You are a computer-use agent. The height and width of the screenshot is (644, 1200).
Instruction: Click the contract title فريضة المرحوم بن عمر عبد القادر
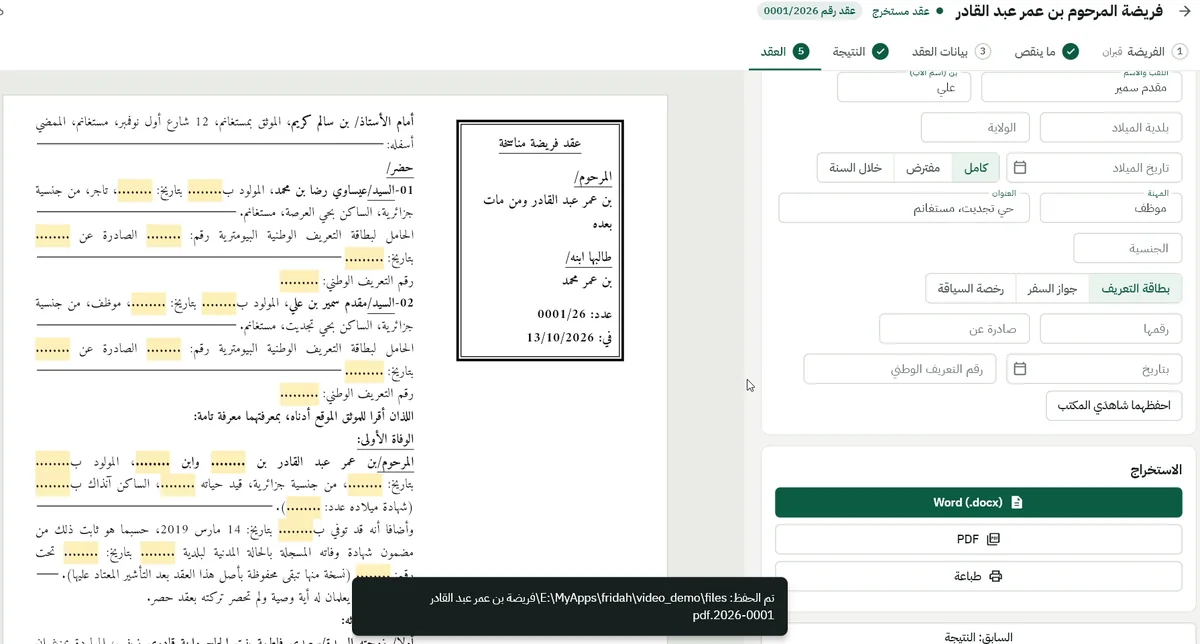1061,12
